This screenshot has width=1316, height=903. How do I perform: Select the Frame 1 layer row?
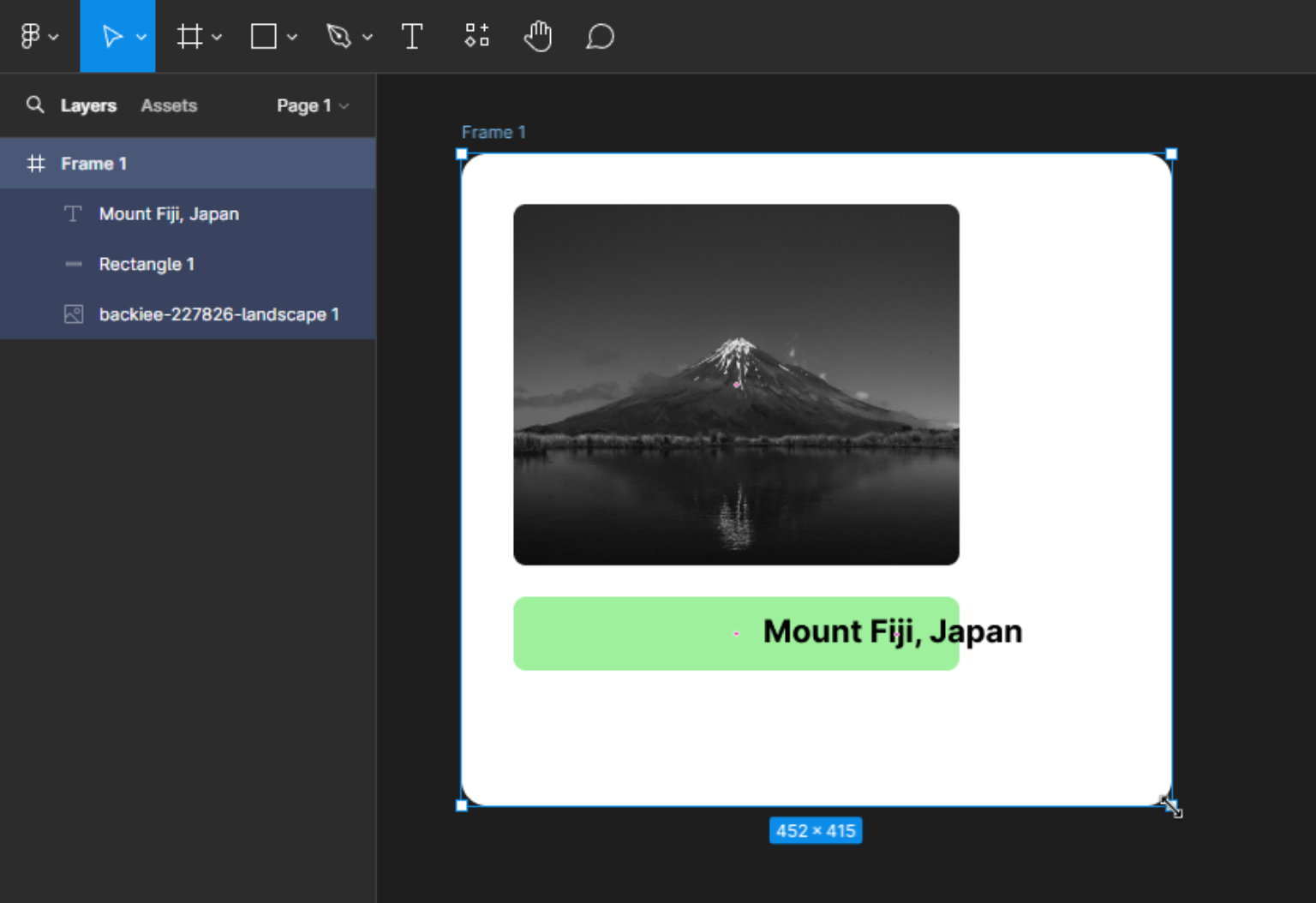[188, 164]
